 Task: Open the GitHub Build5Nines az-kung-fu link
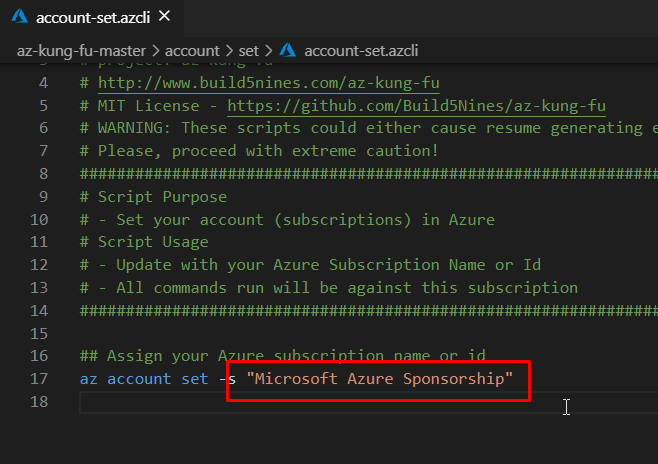(416, 105)
